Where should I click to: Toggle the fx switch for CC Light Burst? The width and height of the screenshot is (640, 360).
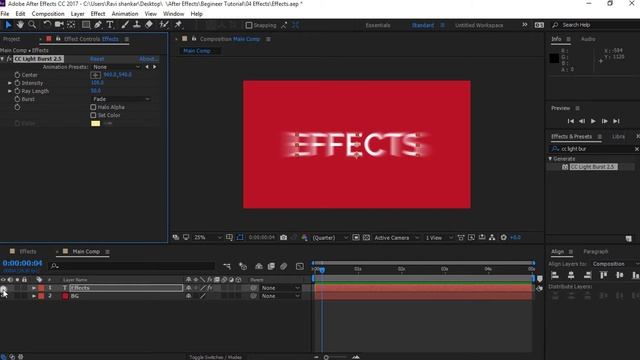pyautogui.click(x=9, y=59)
